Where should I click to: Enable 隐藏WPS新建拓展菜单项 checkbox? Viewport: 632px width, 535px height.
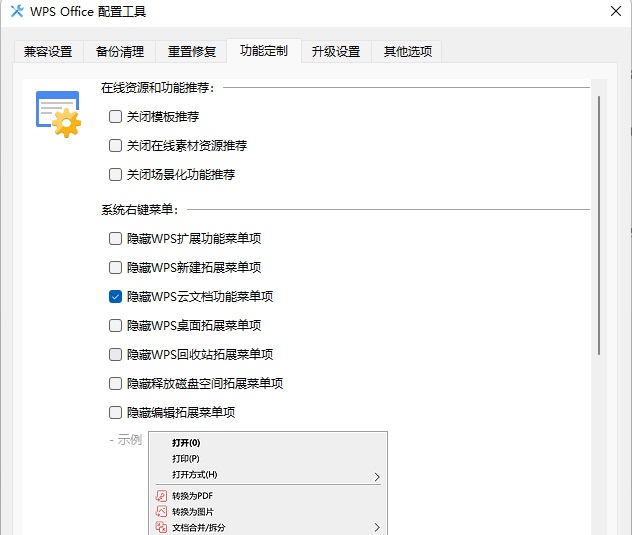point(115,267)
